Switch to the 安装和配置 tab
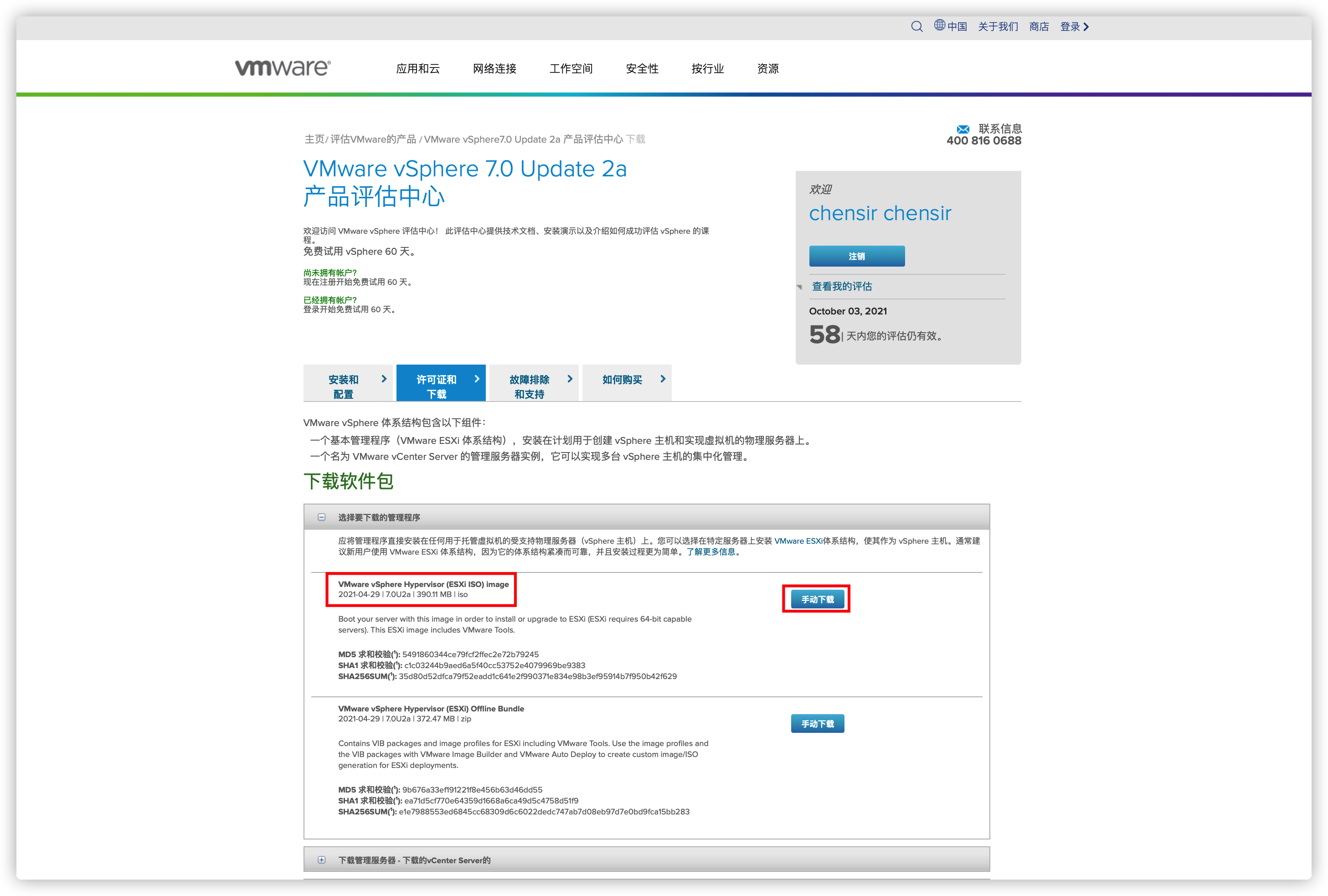Image resolution: width=1328 pixels, height=896 pixels. [343, 386]
